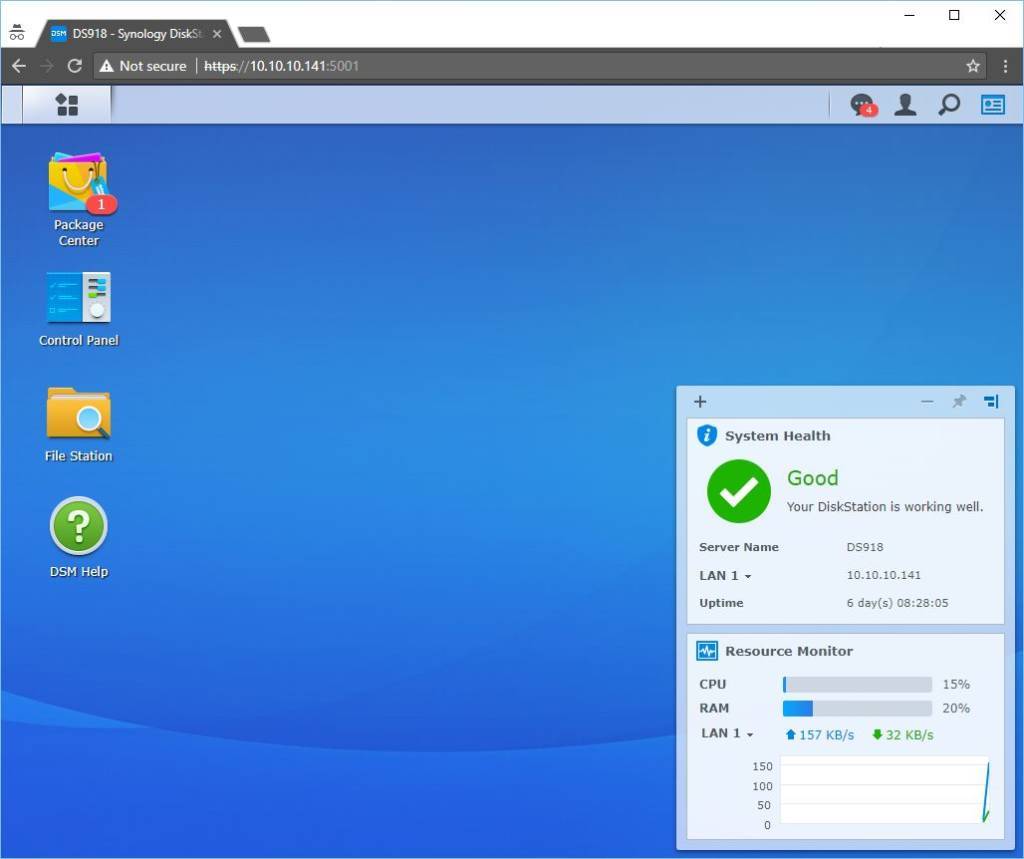1024x859 pixels.
Task: Click the download speed 32 KB/s
Action: click(x=903, y=735)
